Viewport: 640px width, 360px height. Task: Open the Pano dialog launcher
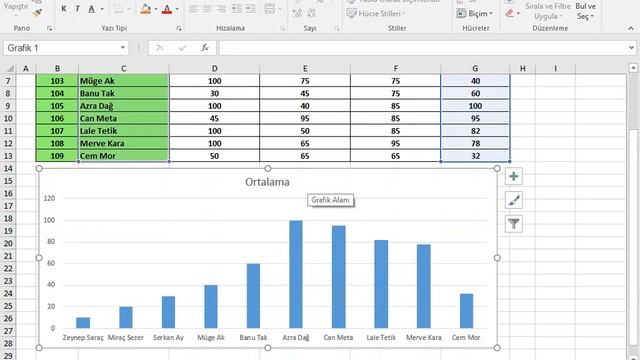(x=49, y=28)
